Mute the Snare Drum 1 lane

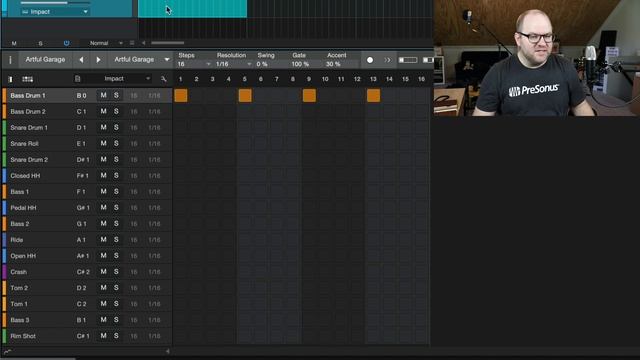(103, 127)
